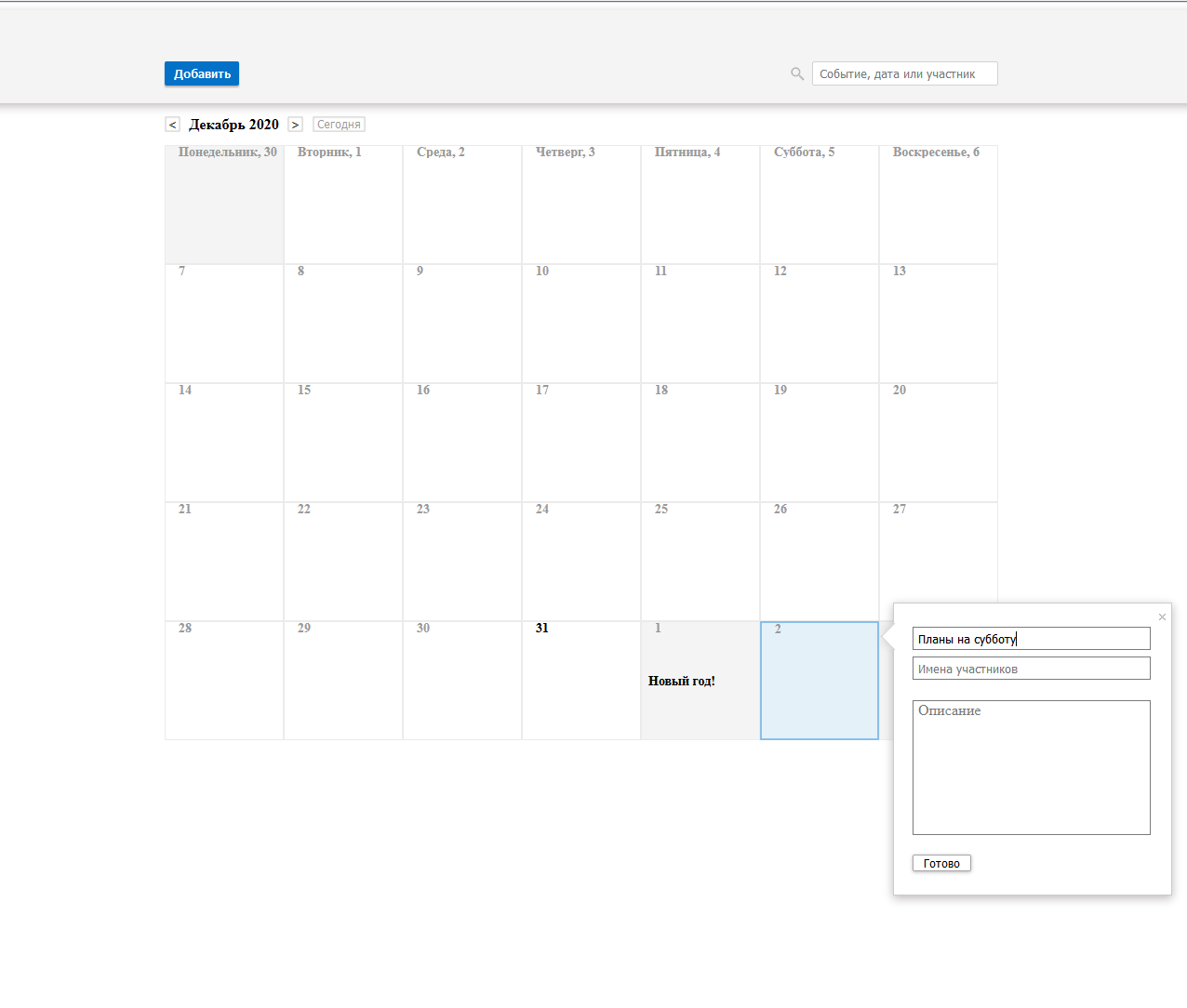Select day cell 26
1187x1008 pixels.
(x=820, y=562)
